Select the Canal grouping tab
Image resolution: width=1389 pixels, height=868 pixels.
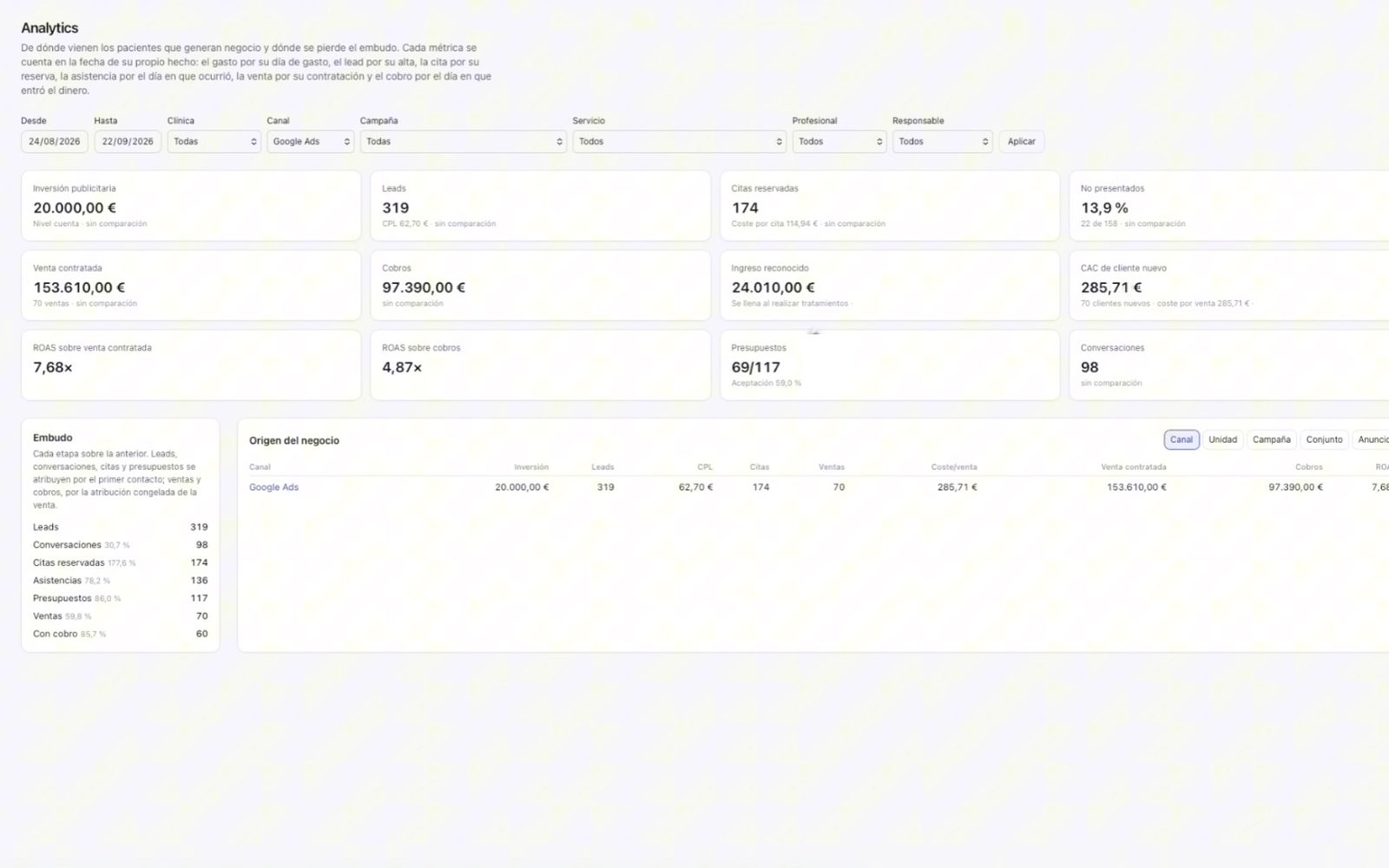tap(1181, 439)
